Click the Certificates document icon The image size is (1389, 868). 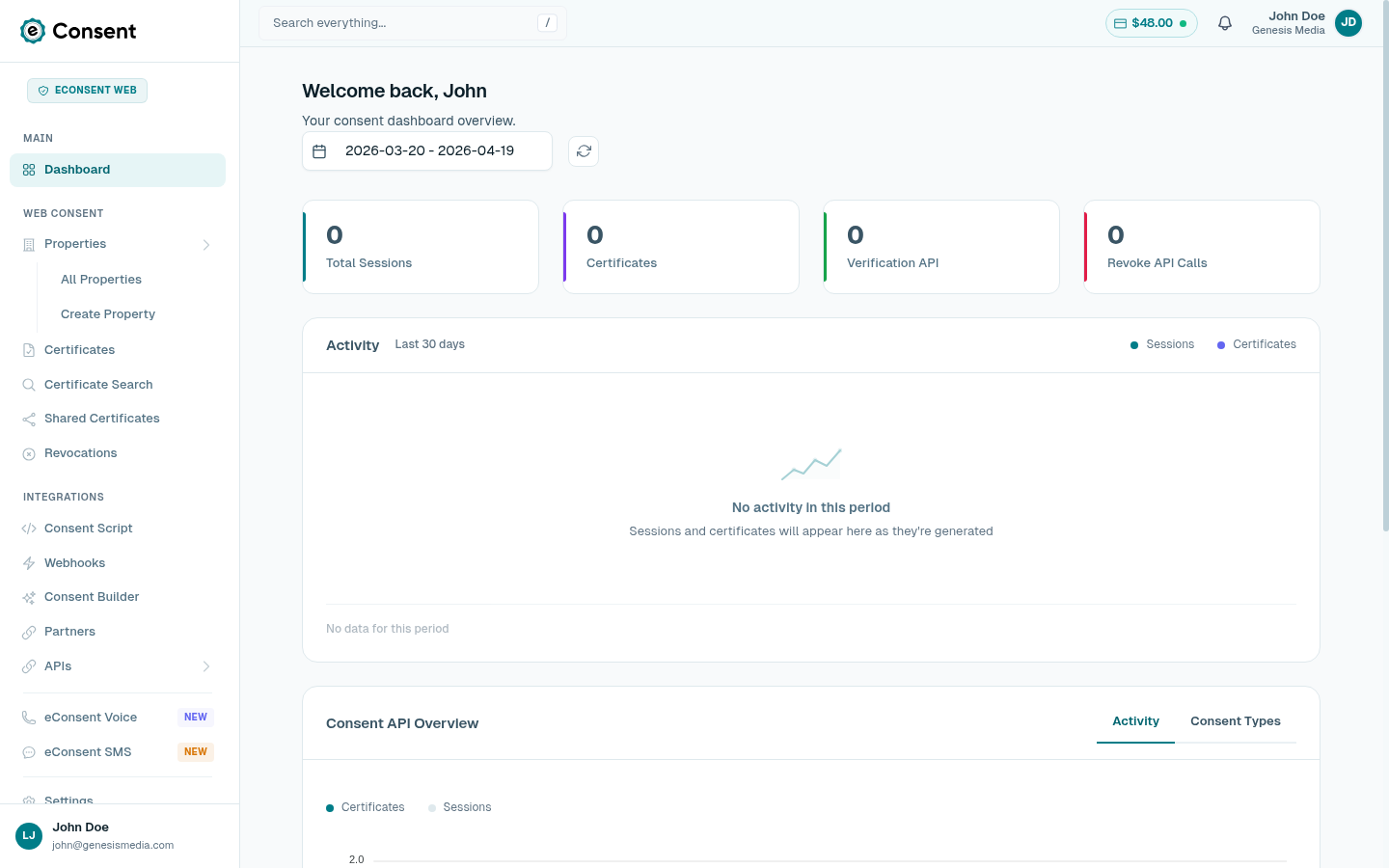29,350
